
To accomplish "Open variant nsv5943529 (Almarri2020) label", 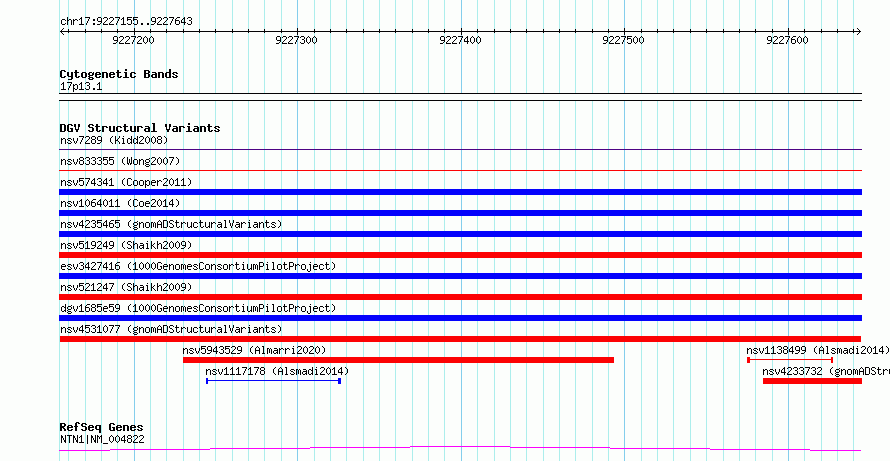I will (x=254, y=350).
